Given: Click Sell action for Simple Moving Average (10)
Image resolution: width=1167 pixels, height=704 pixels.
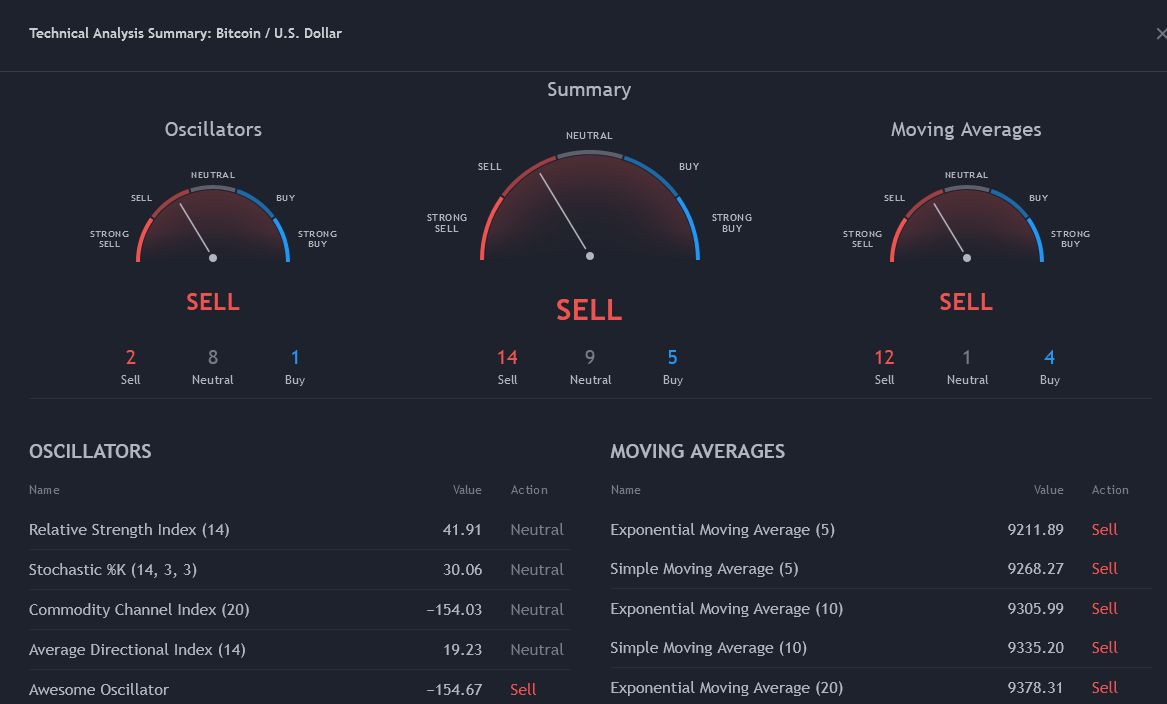Looking at the screenshot, I should point(1104,648).
